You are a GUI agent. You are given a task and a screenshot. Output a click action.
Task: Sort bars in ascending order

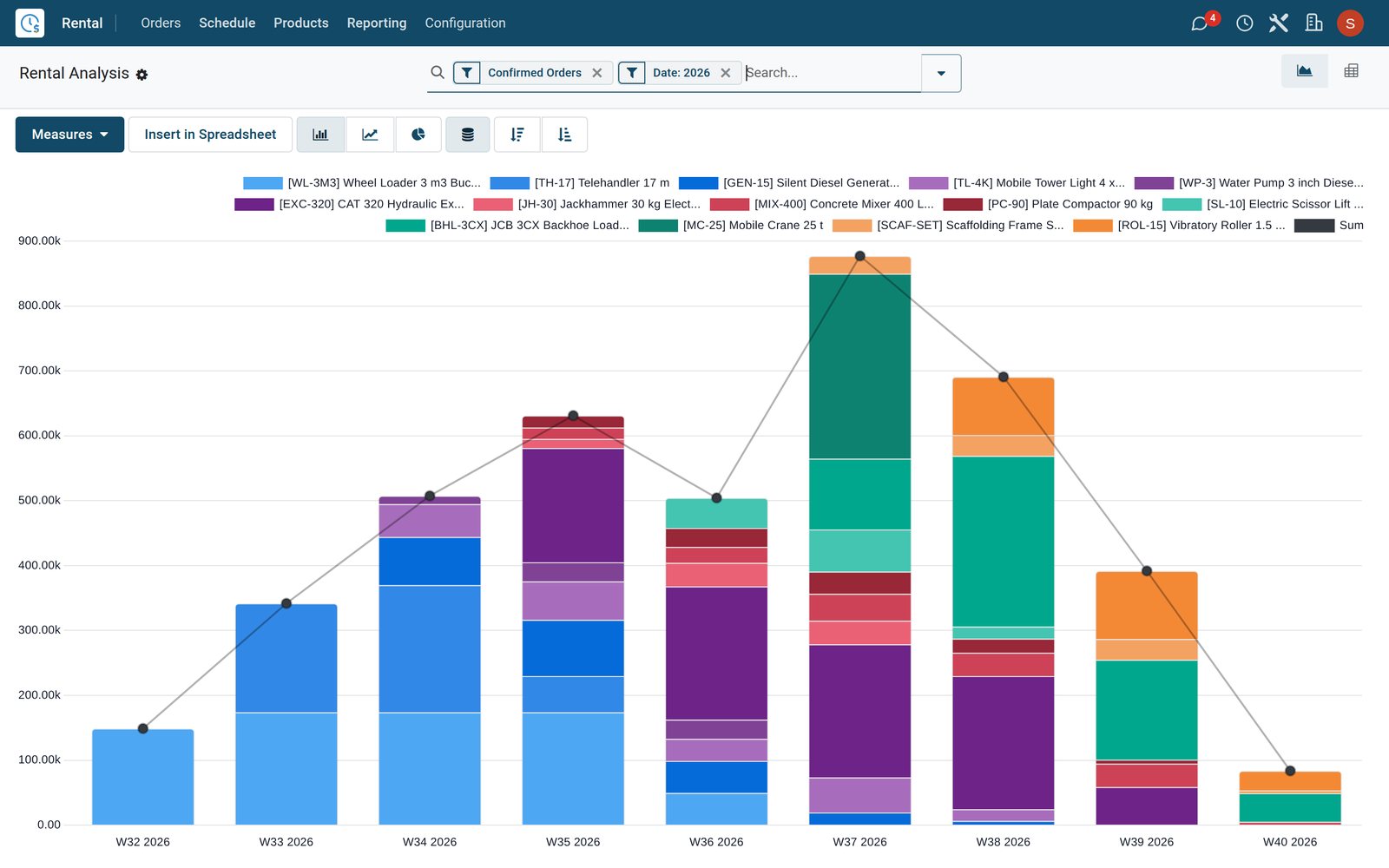coord(564,135)
